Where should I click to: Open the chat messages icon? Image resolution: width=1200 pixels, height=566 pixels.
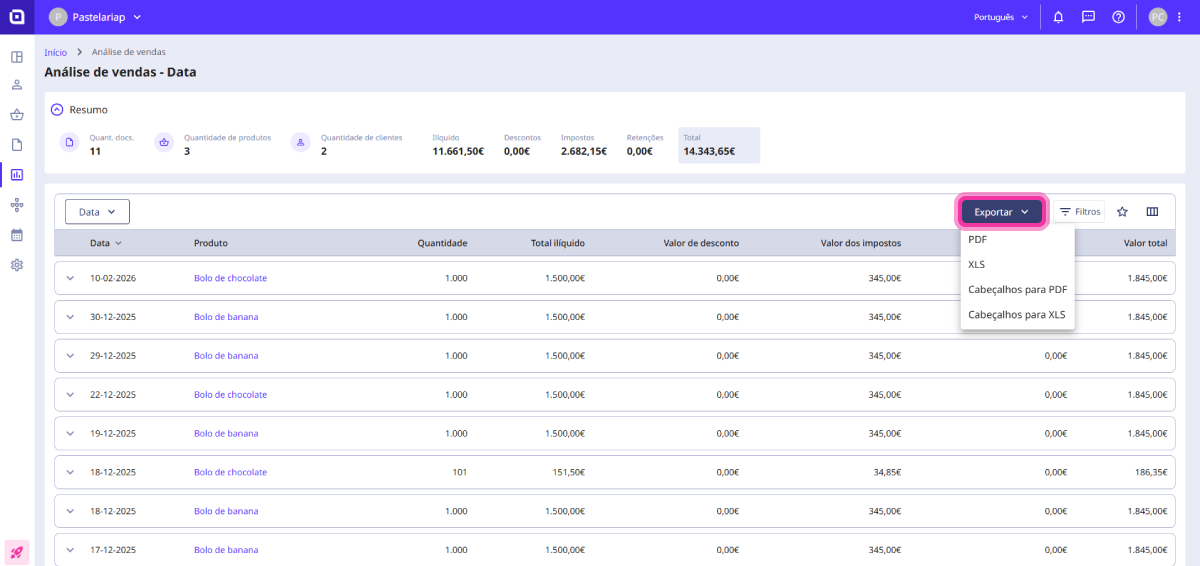1088,17
